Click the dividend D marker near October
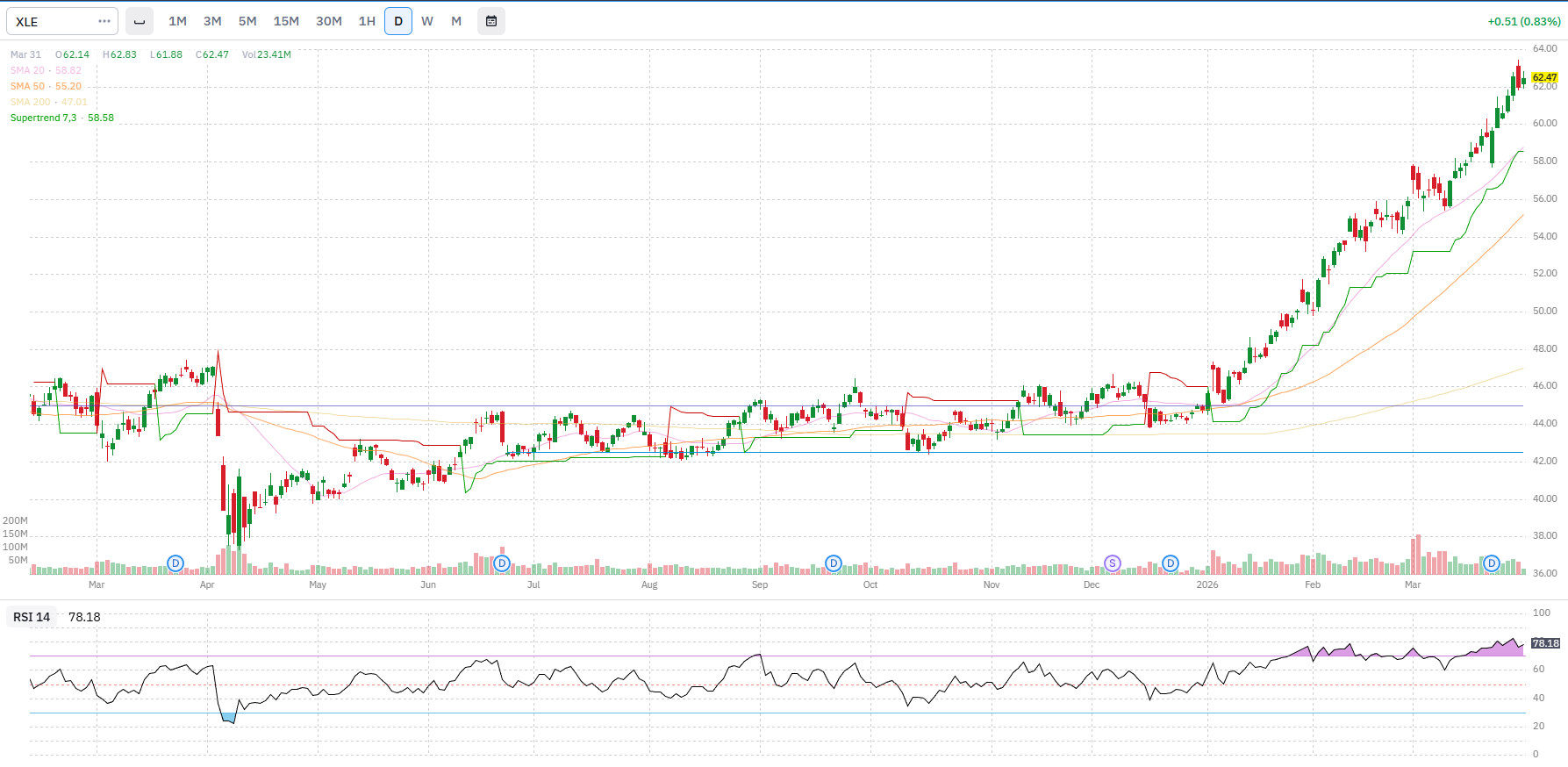This screenshot has height=767, width=1568. point(834,563)
